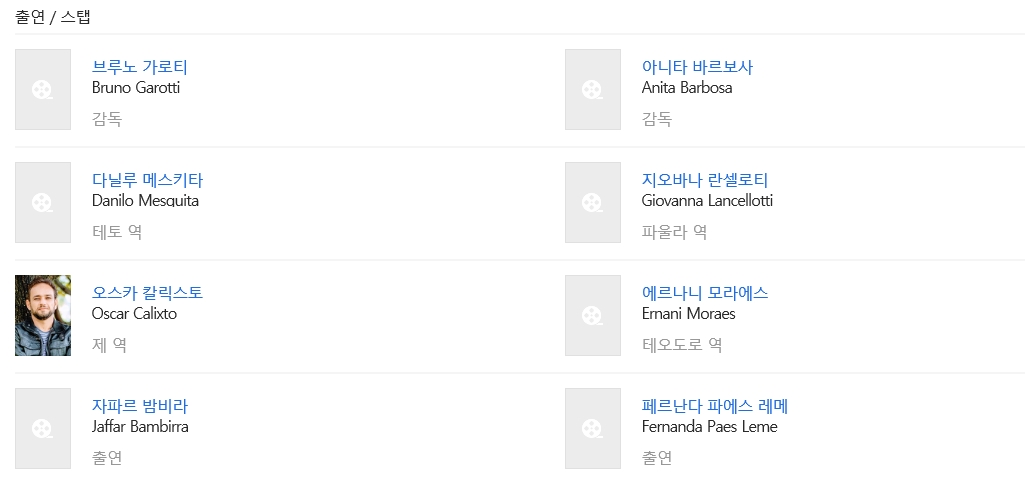Click the 오스카 칼릭스토 name link
Viewport: 1025px width, 486px height.
tap(147, 293)
